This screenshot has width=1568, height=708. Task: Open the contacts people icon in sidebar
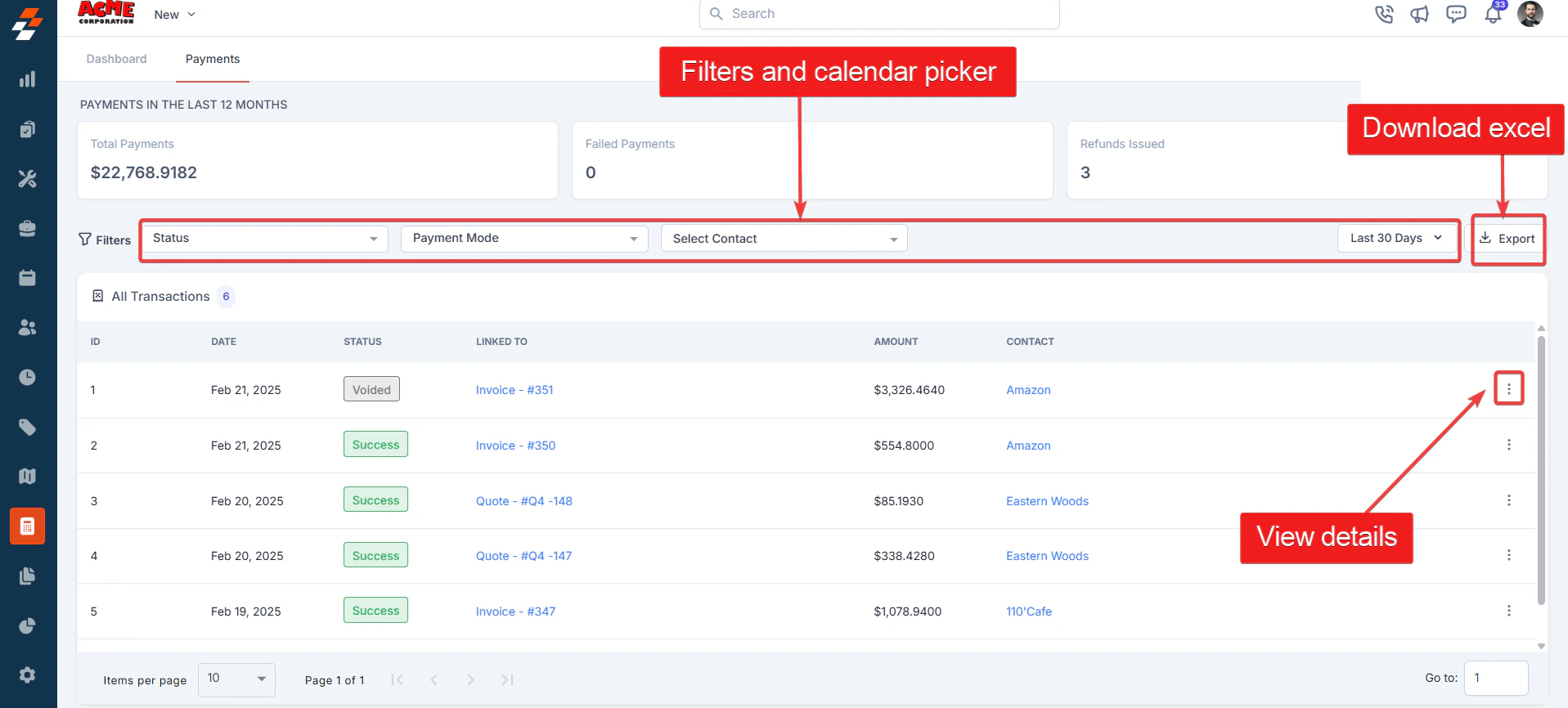tap(27, 328)
